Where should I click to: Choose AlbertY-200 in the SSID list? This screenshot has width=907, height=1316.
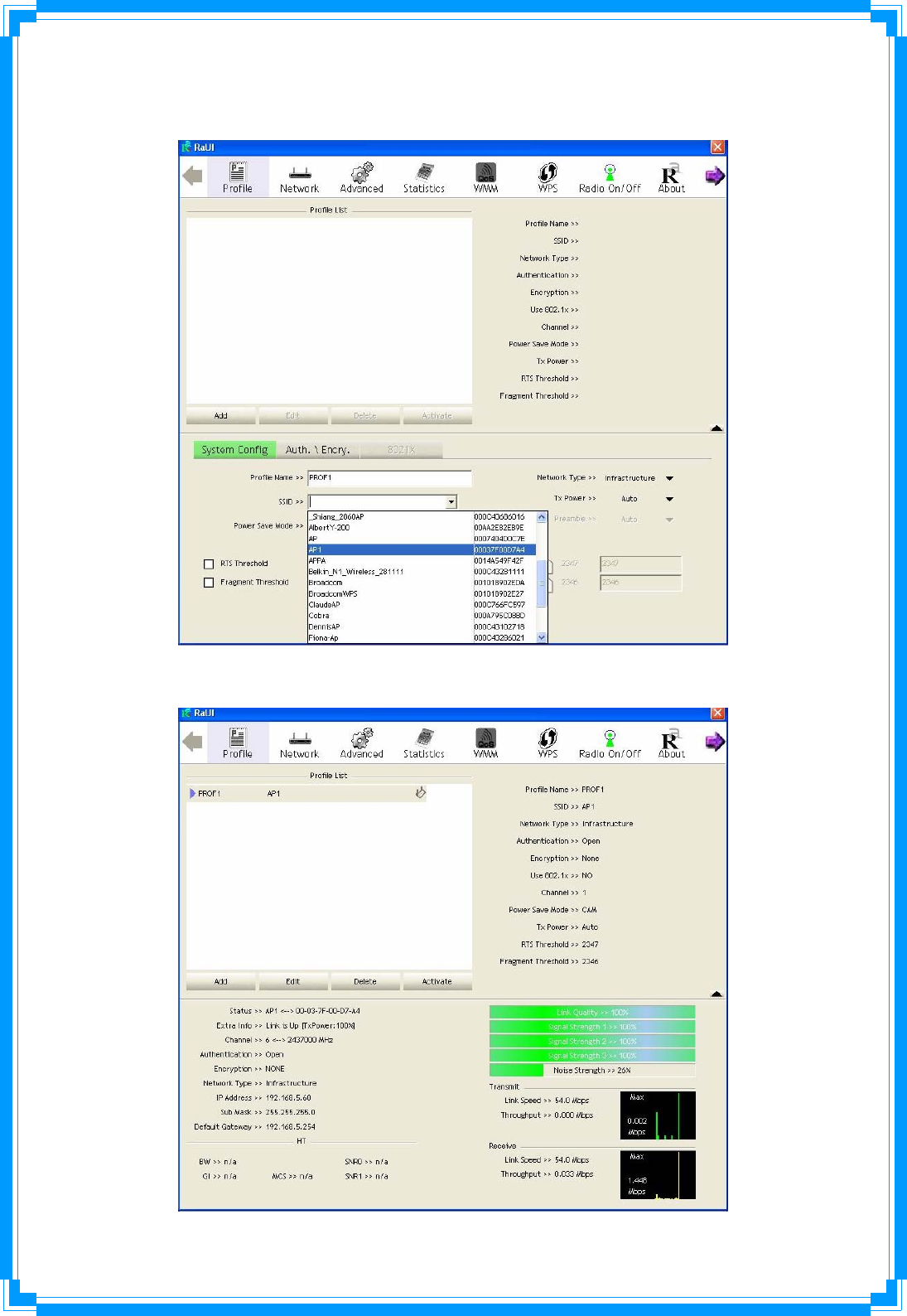pos(422,527)
